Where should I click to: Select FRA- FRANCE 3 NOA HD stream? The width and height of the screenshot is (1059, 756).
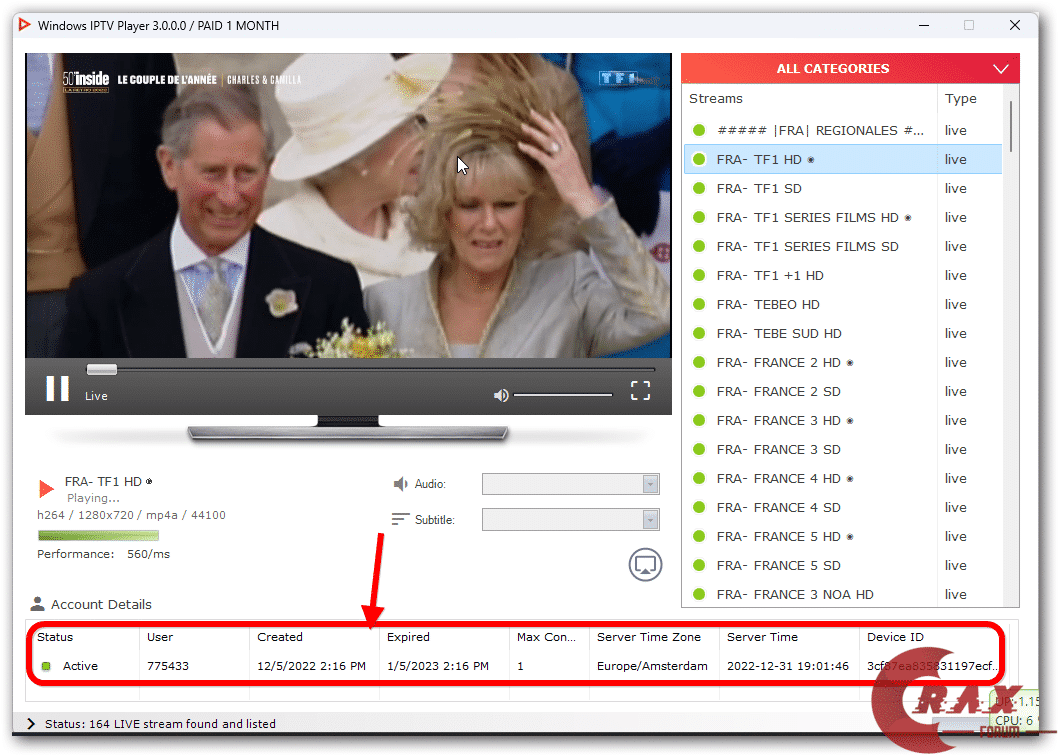(x=842, y=595)
